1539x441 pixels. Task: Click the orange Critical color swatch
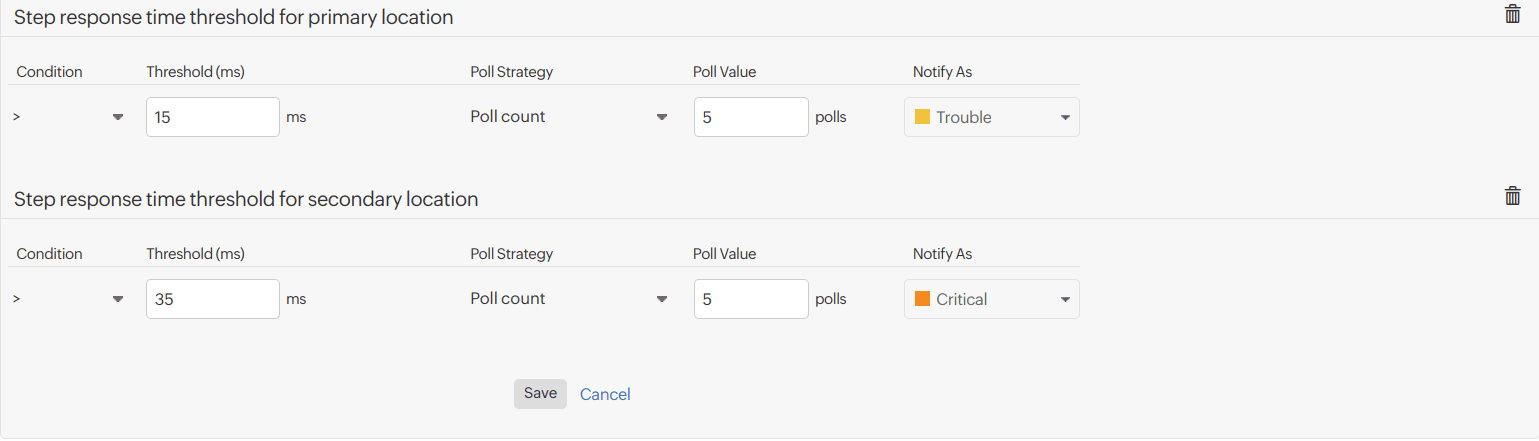922,299
